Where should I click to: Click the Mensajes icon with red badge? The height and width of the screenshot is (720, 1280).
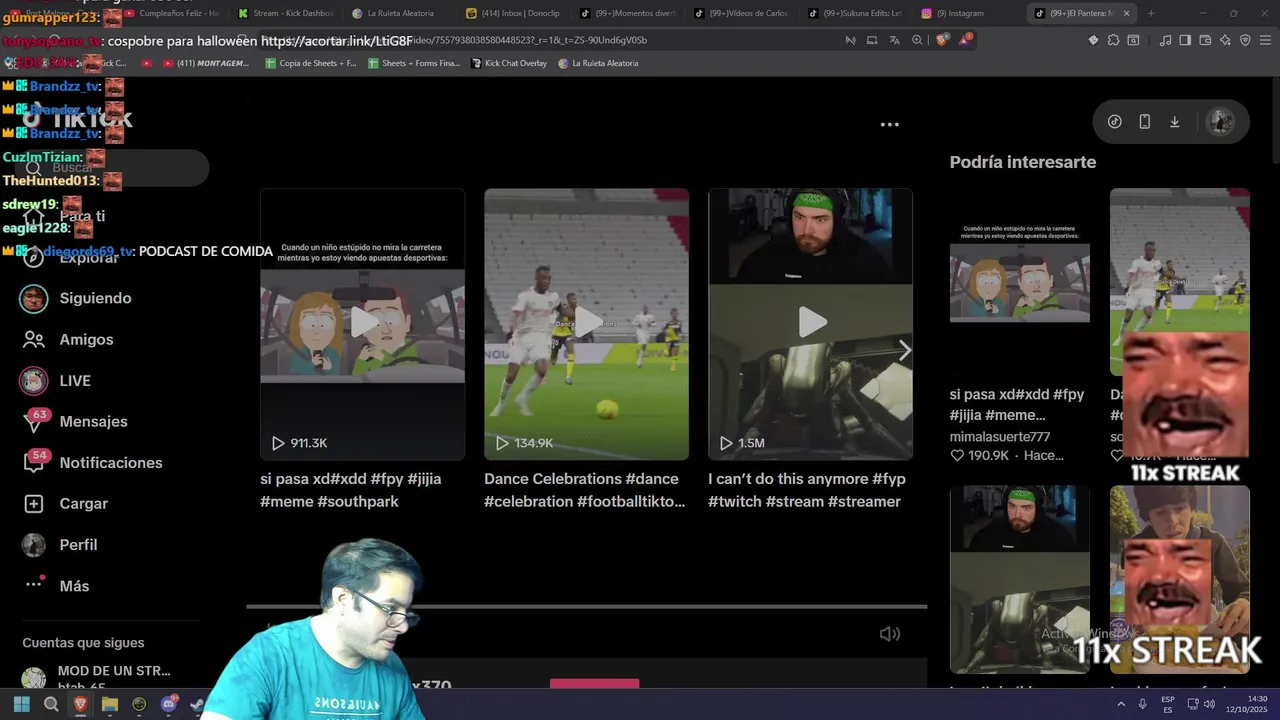pos(34,421)
